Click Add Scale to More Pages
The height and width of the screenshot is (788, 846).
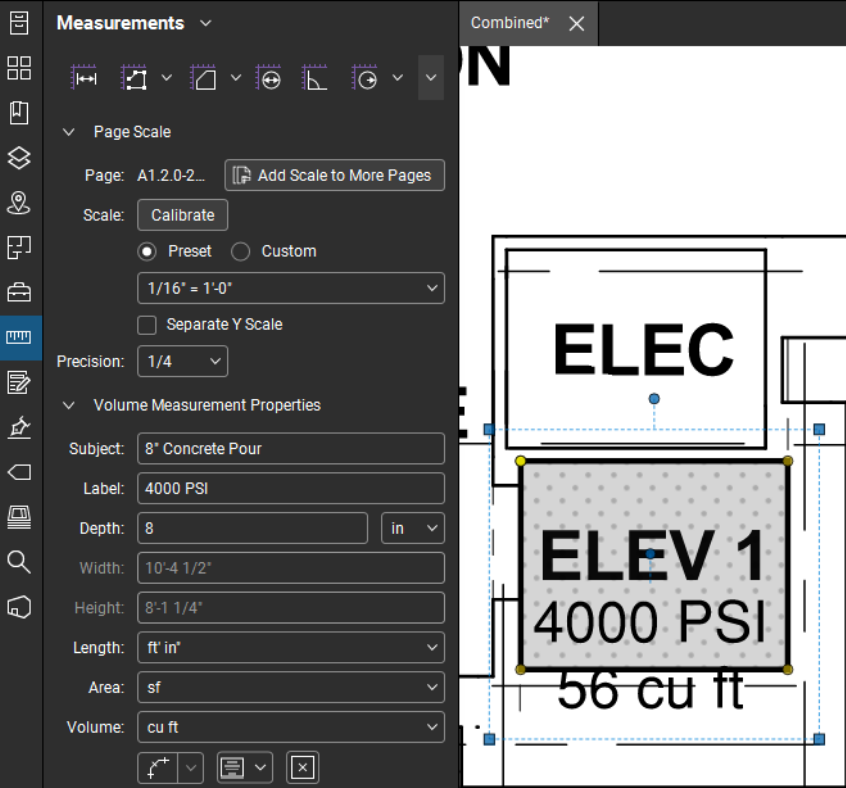(334, 175)
